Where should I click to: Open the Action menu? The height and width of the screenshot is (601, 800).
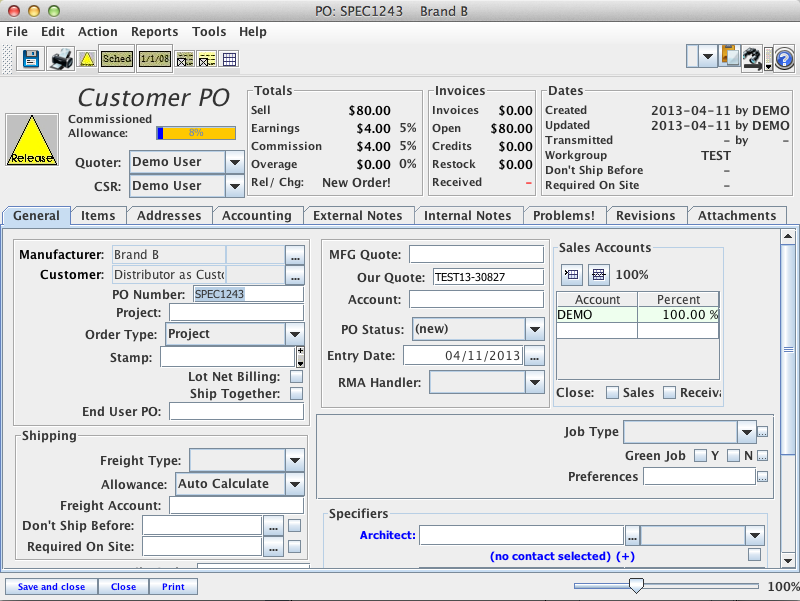pos(97,32)
